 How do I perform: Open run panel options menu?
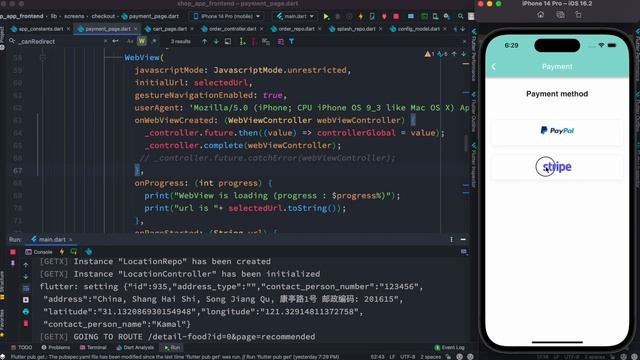[x=451, y=240]
